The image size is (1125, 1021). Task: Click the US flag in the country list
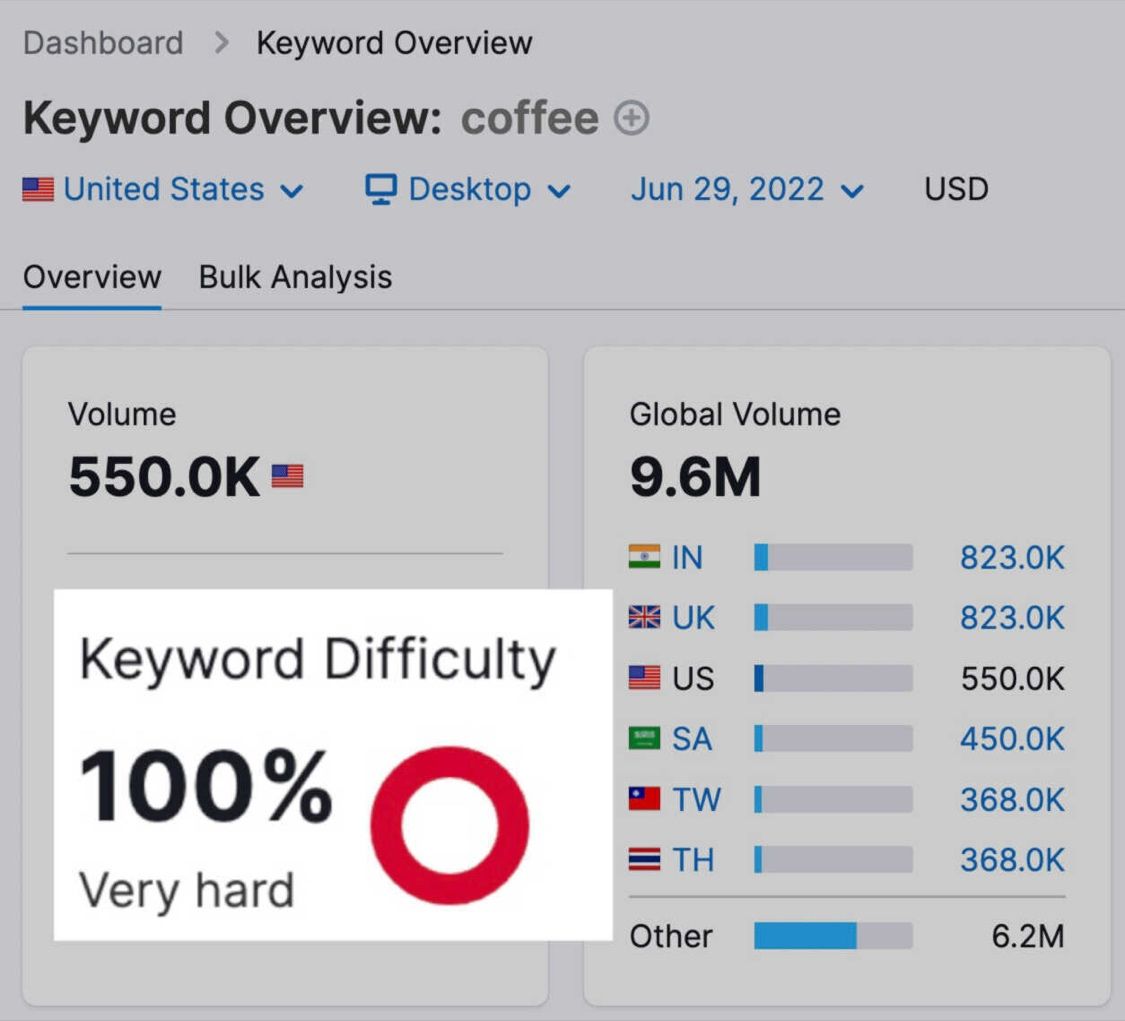645,678
